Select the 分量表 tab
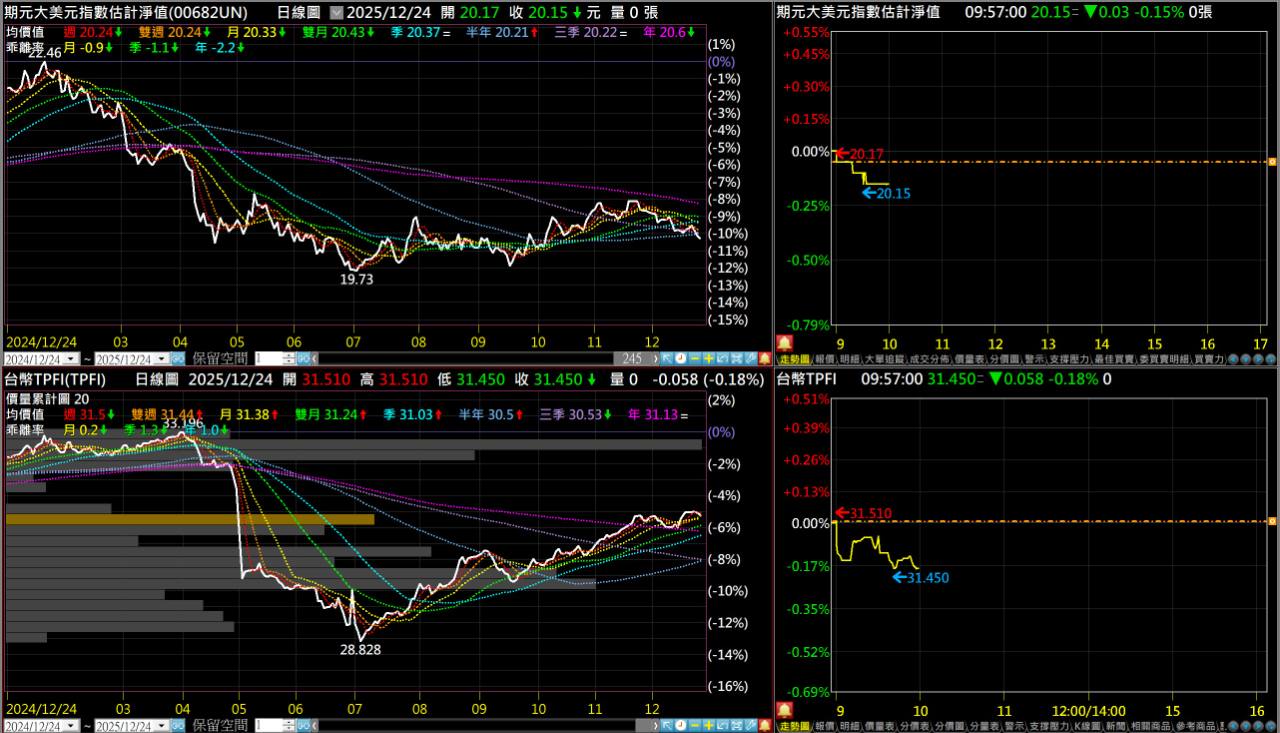This screenshot has width=1280, height=733. click(x=983, y=725)
